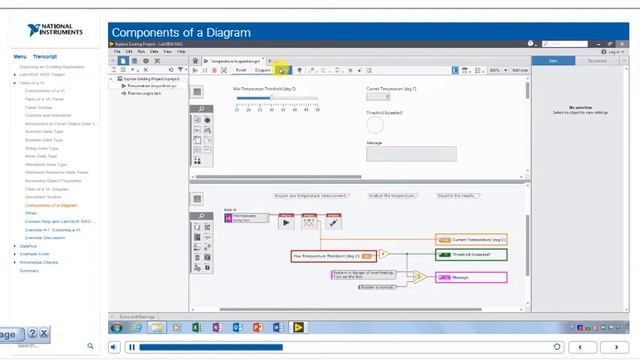
Task: Open the Help menu
Action: (x=181, y=52)
